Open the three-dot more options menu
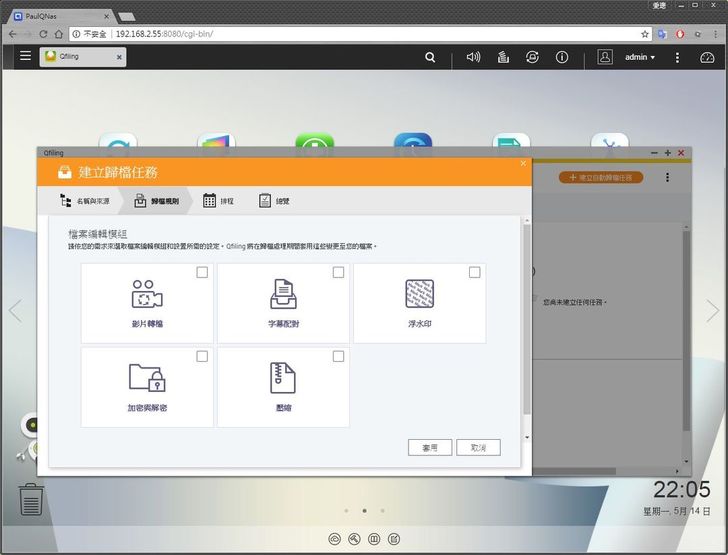 pos(667,177)
